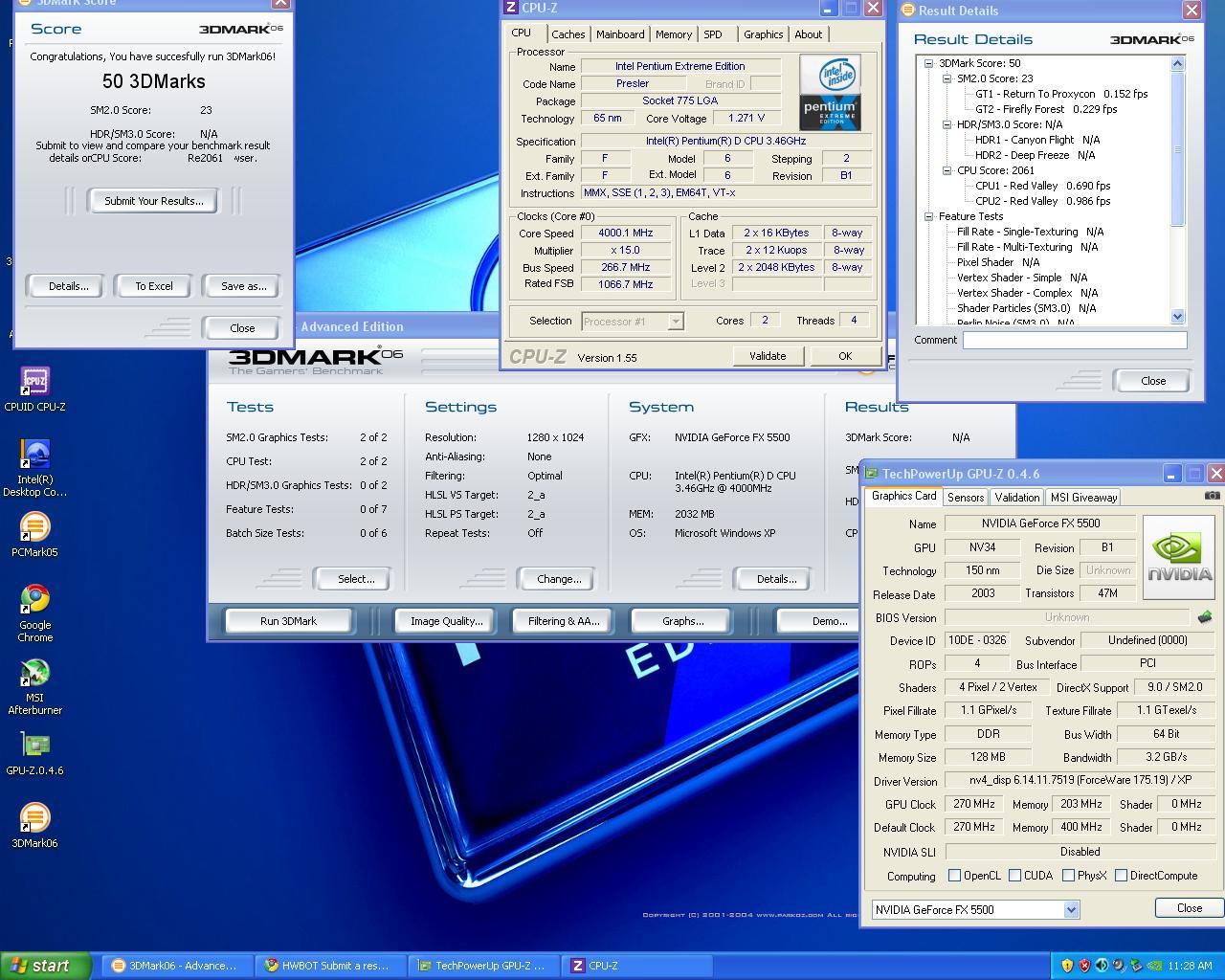Open Image Quality options
Image resolution: width=1225 pixels, height=980 pixels.
coord(446,621)
